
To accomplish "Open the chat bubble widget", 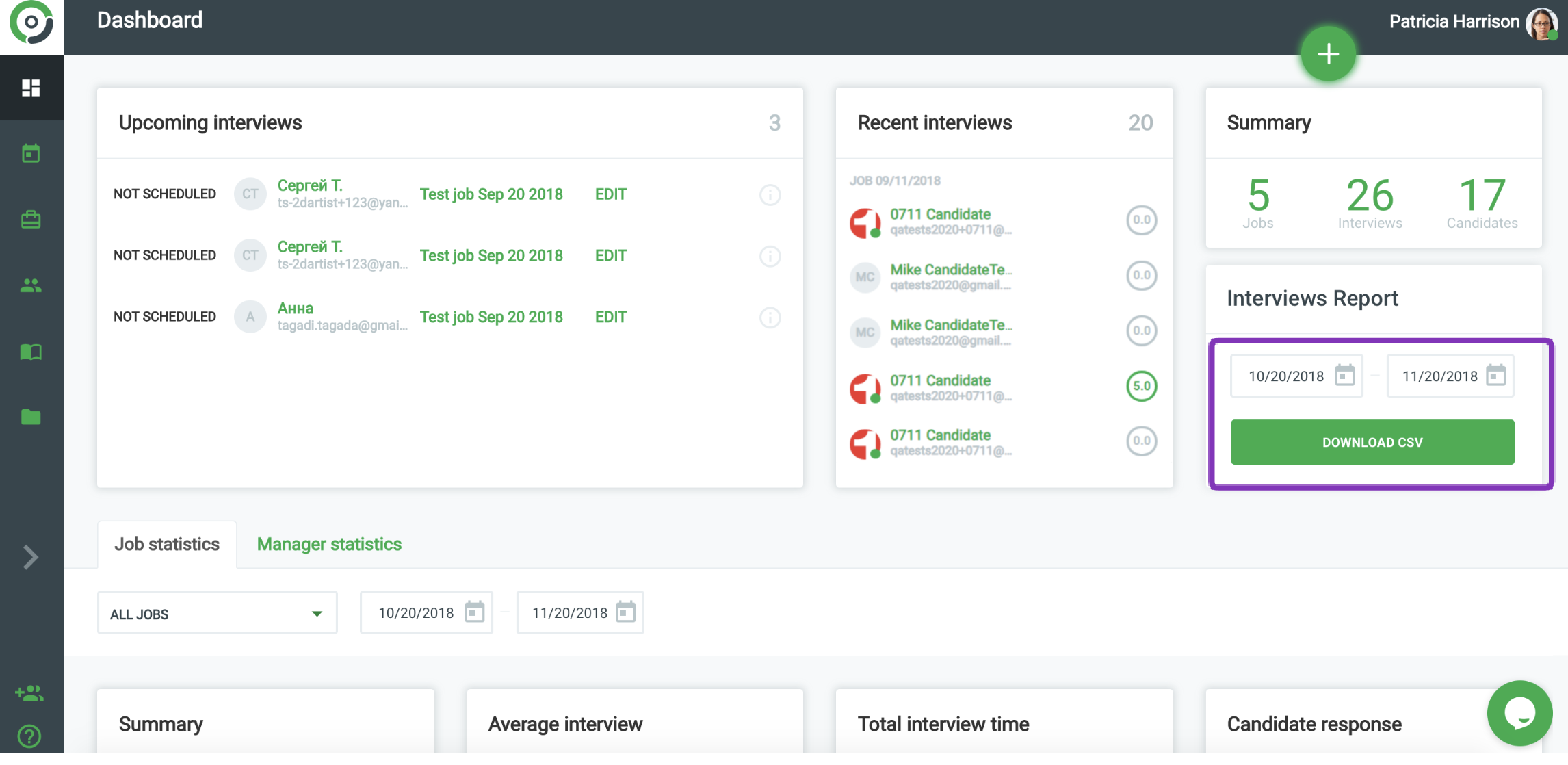I will click(x=1519, y=714).
